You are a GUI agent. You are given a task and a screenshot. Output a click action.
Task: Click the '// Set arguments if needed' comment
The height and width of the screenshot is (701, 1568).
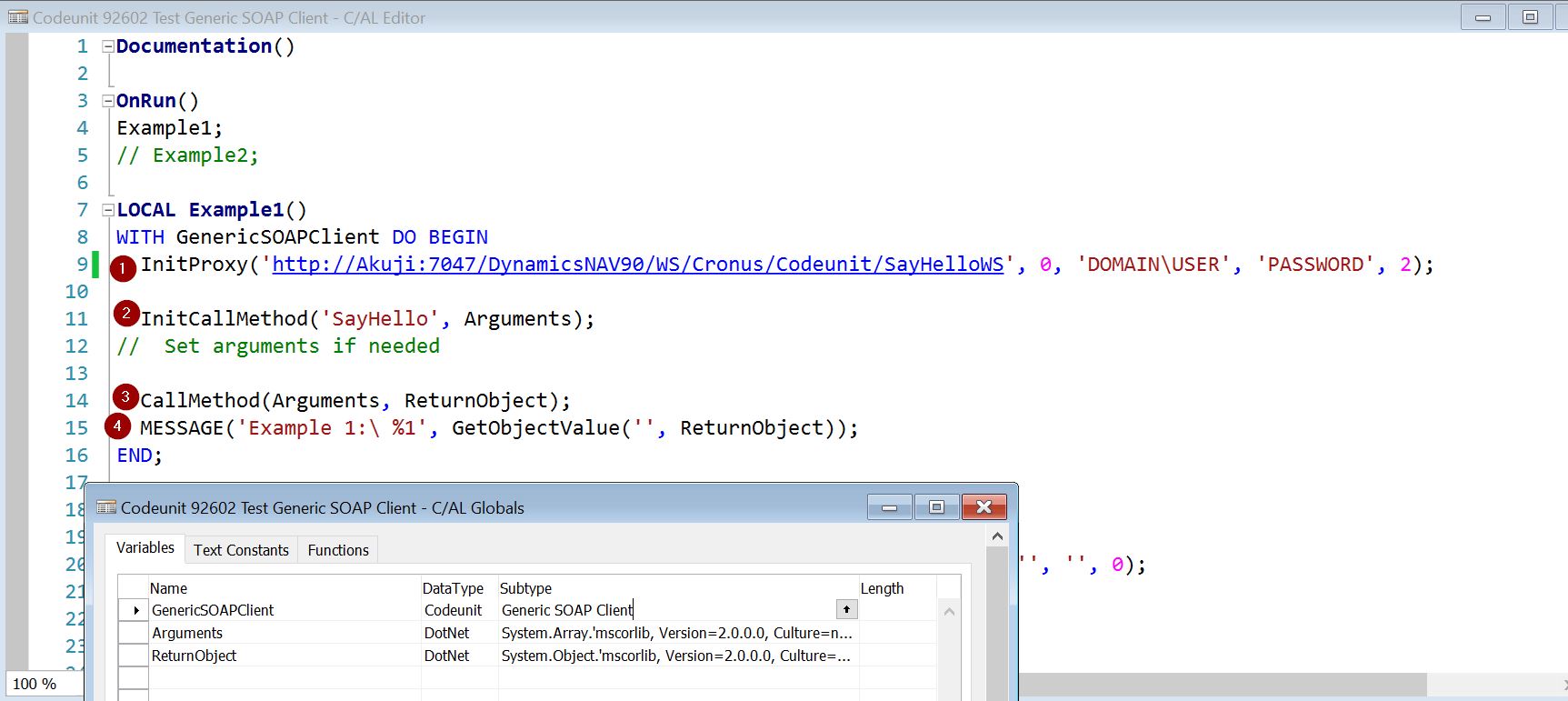click(x=278, y=346)
